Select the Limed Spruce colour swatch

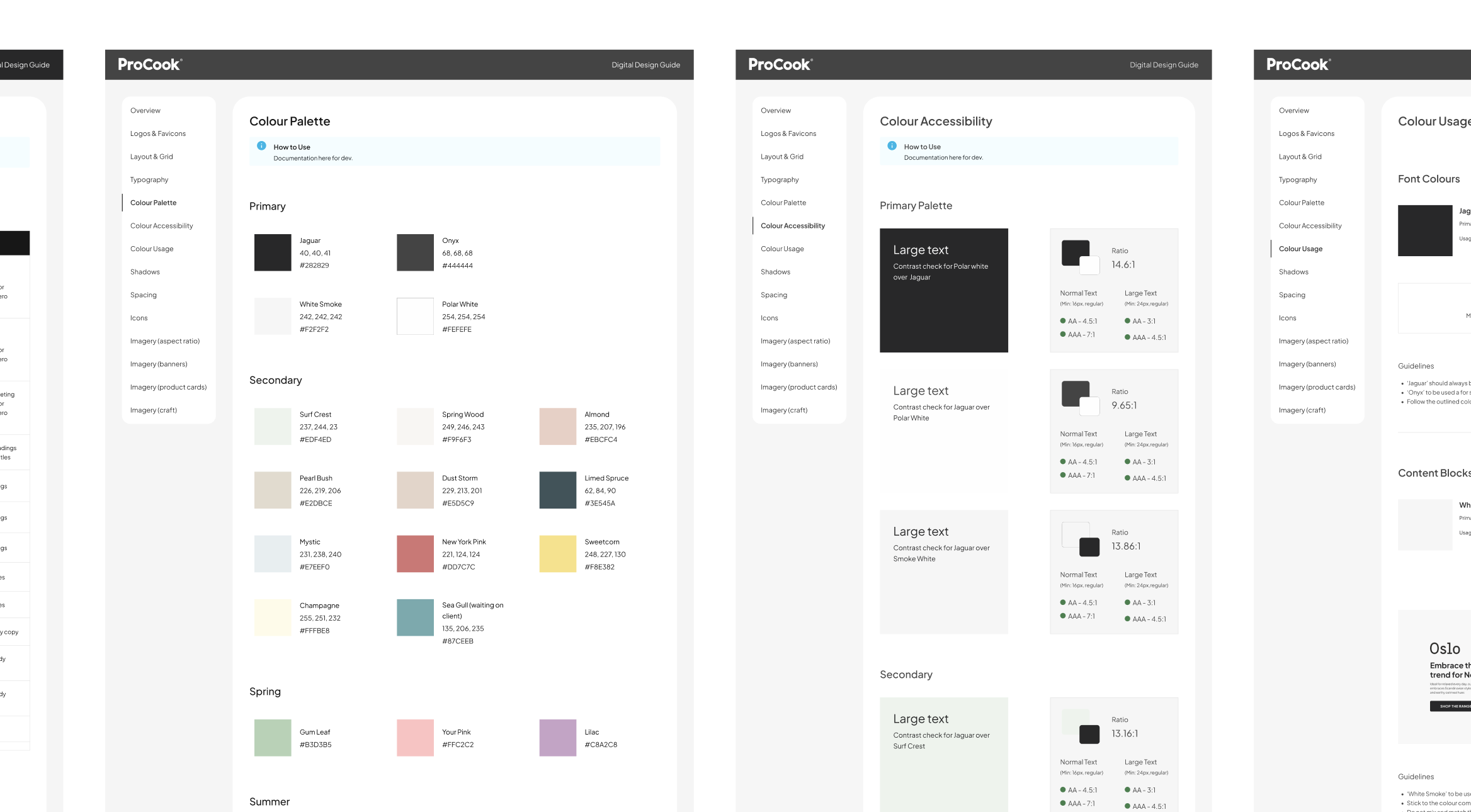tap(558, 490)
